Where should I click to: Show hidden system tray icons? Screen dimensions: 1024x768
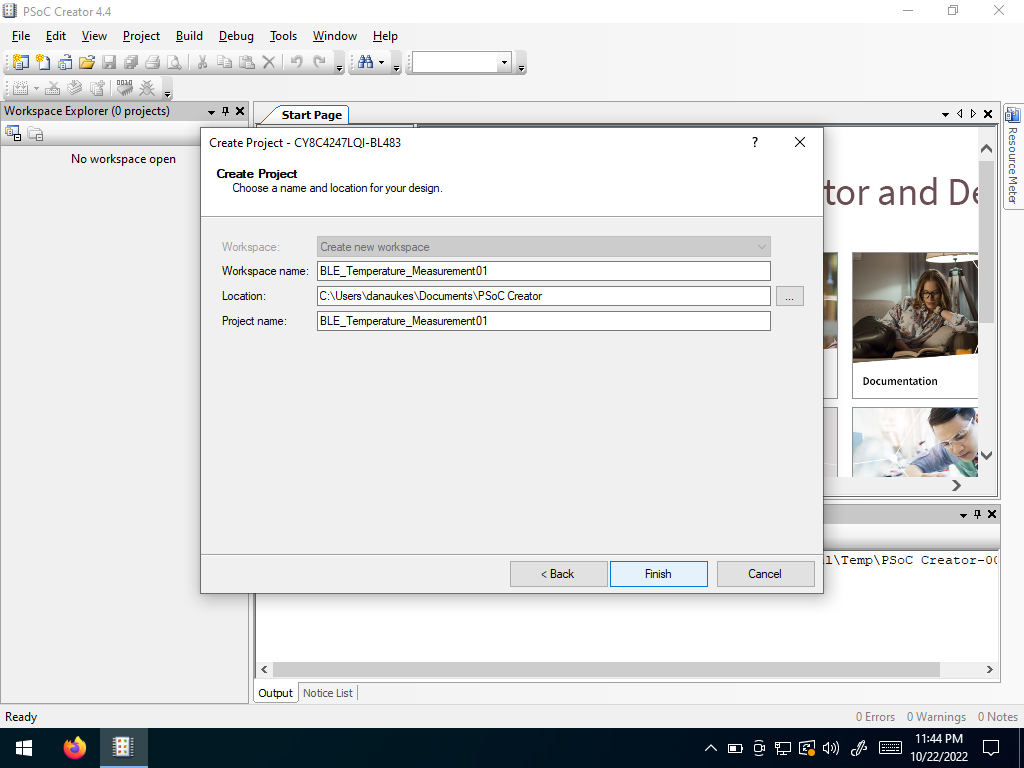coord(711,748)
